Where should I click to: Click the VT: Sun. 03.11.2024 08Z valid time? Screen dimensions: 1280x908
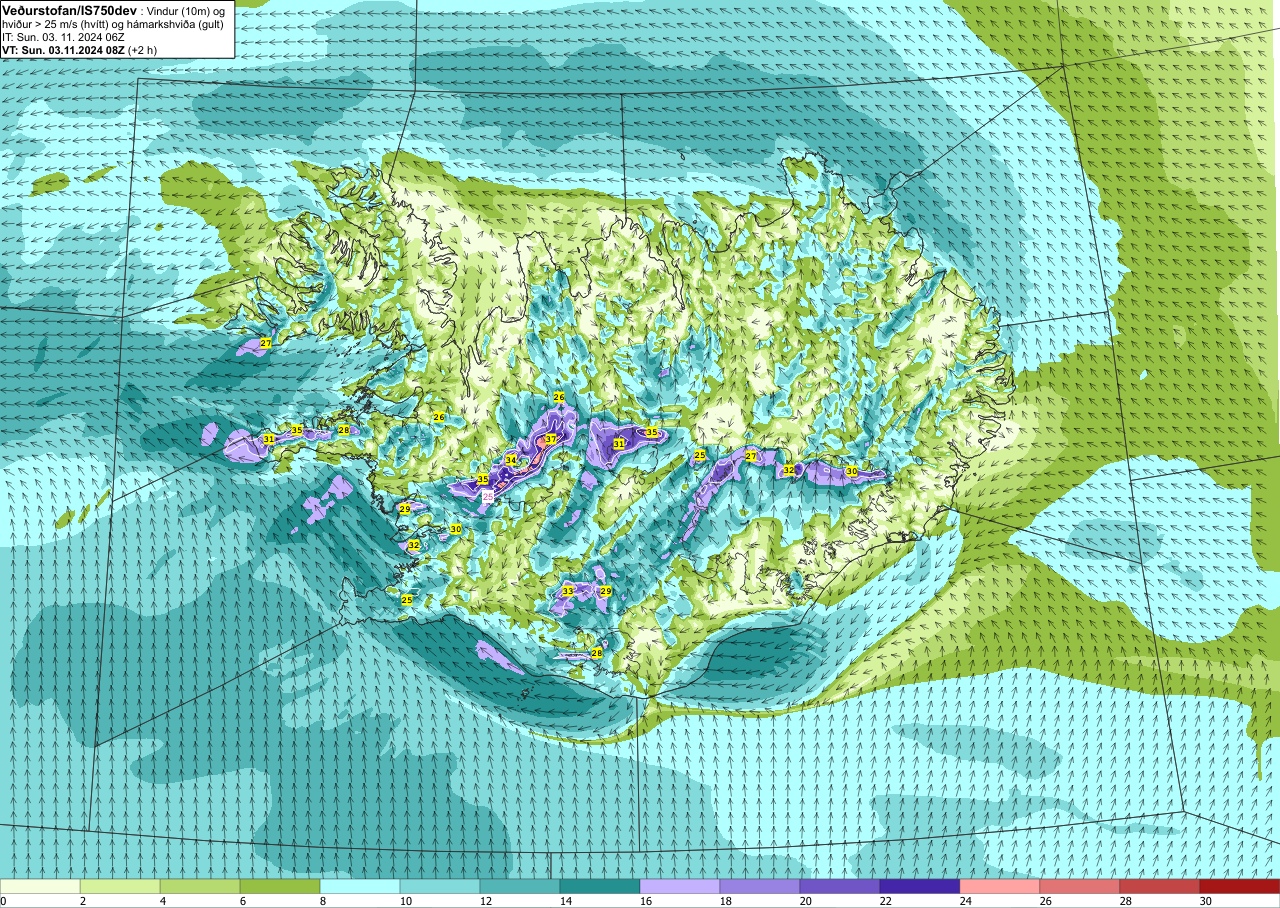pos(63,49)
